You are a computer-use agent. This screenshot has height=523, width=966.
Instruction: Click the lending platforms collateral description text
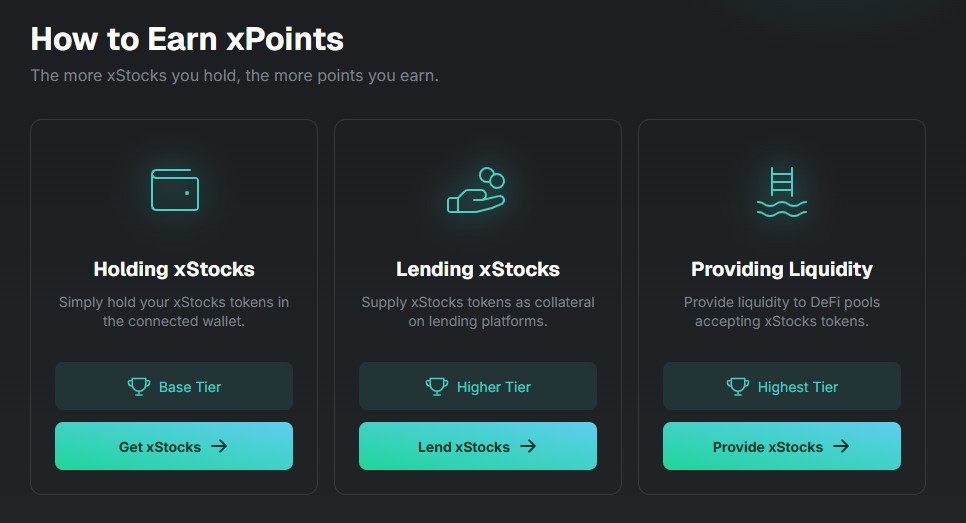click(478, 312)
